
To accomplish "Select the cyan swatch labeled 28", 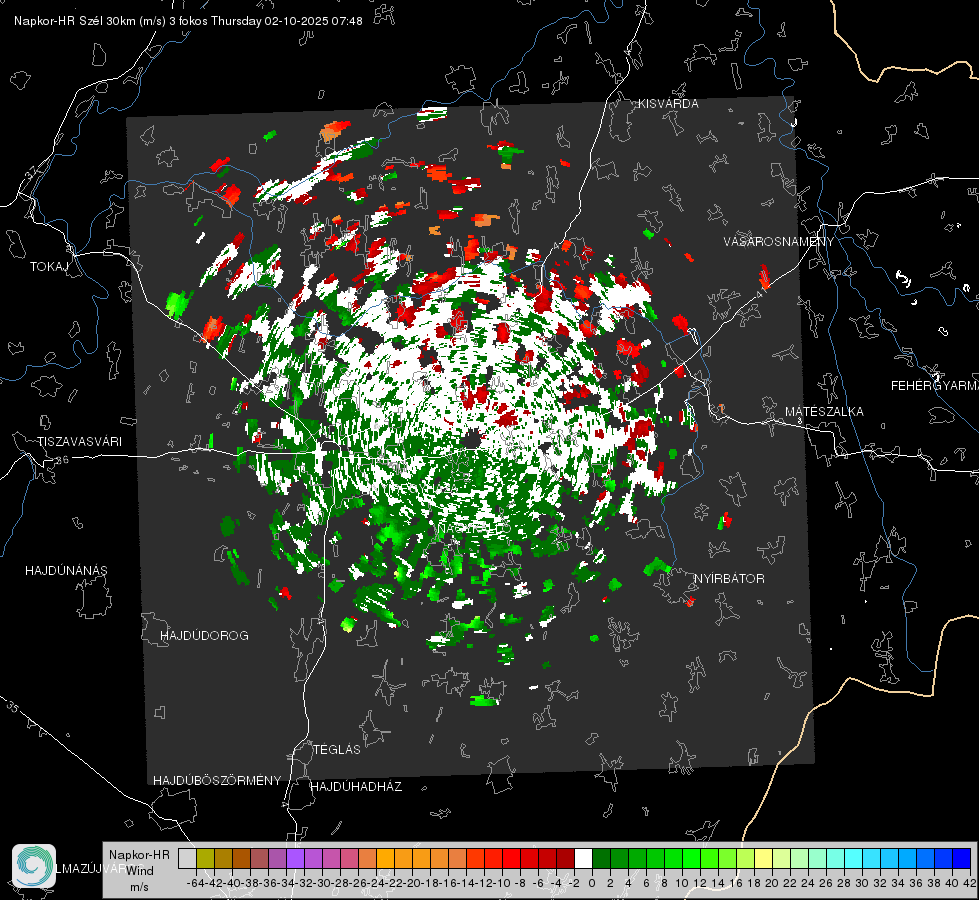I will (x=853, y=858).
